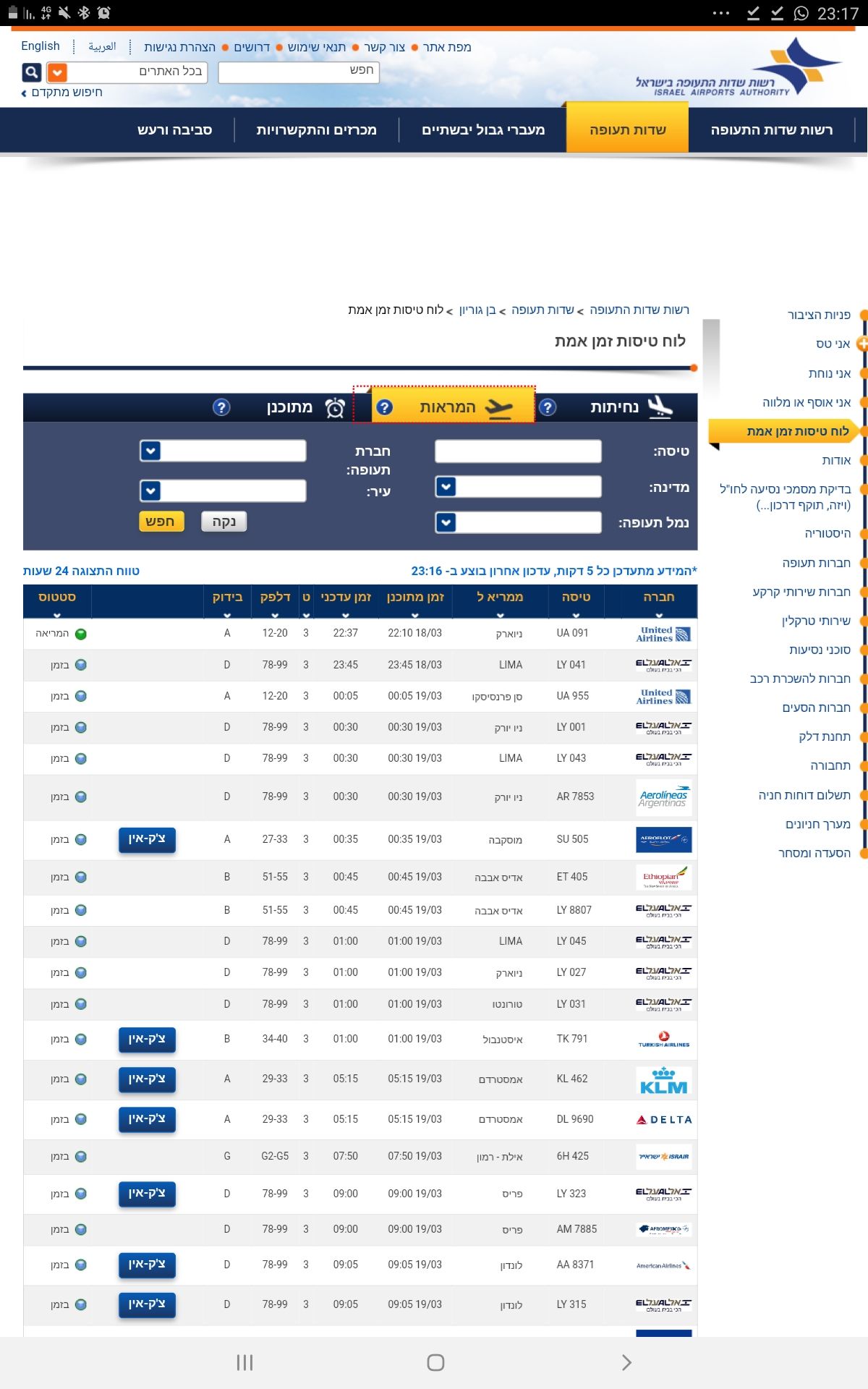Open environment and noise menu item

174,129
